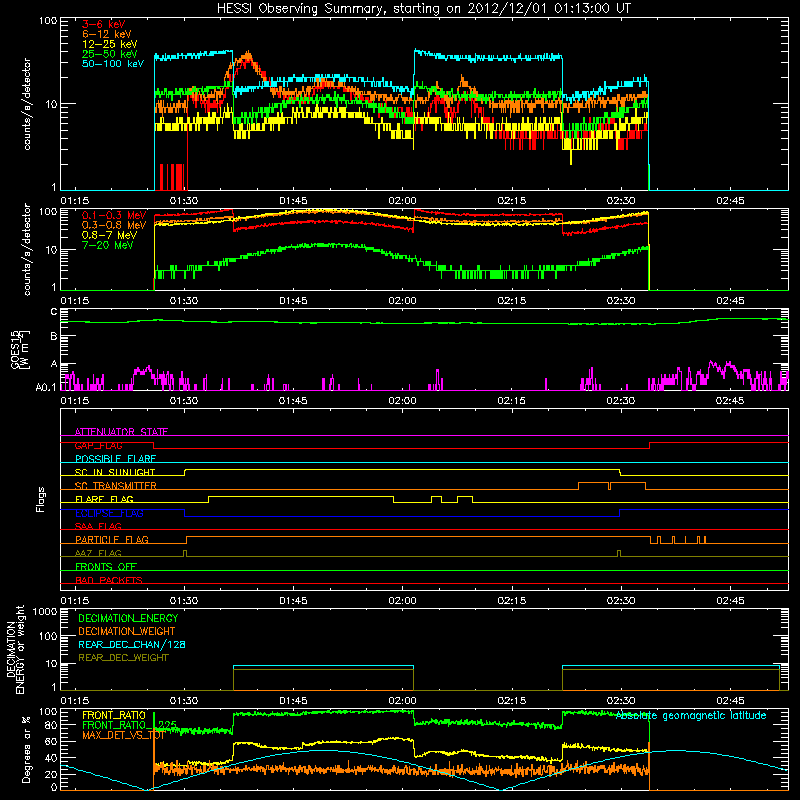Click the REAR_DEC_CHAN/128 legend label
Viewport: 800px width, 800px height.
point(132,644)
